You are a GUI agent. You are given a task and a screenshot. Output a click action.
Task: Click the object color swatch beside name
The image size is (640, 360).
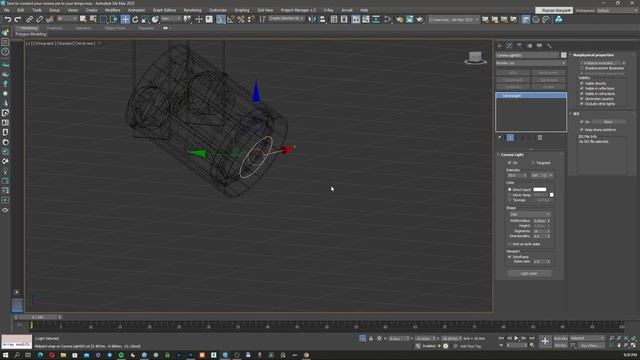tap(564, 55)
